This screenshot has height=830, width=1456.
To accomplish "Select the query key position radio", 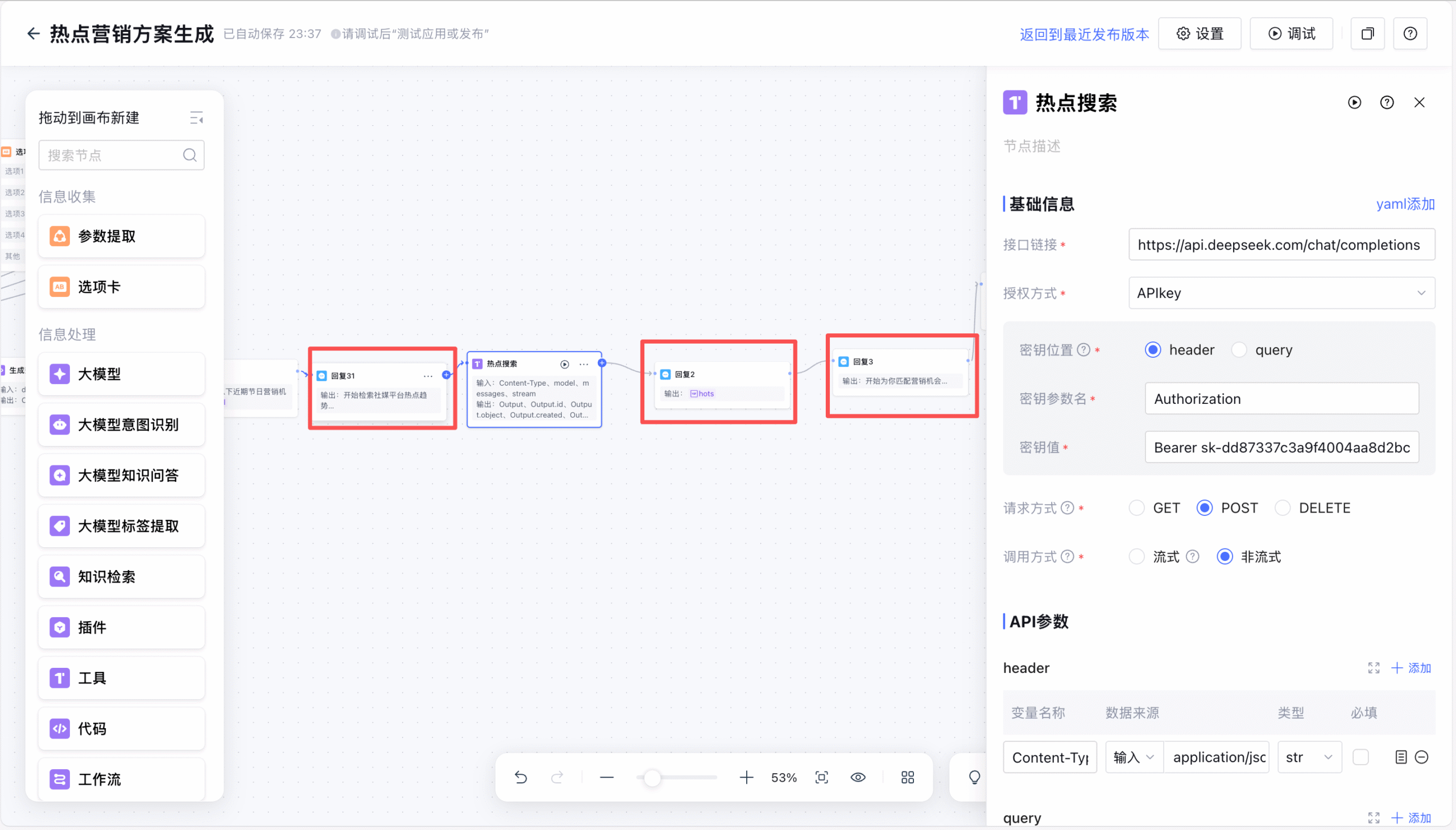I will [1239, 349].
